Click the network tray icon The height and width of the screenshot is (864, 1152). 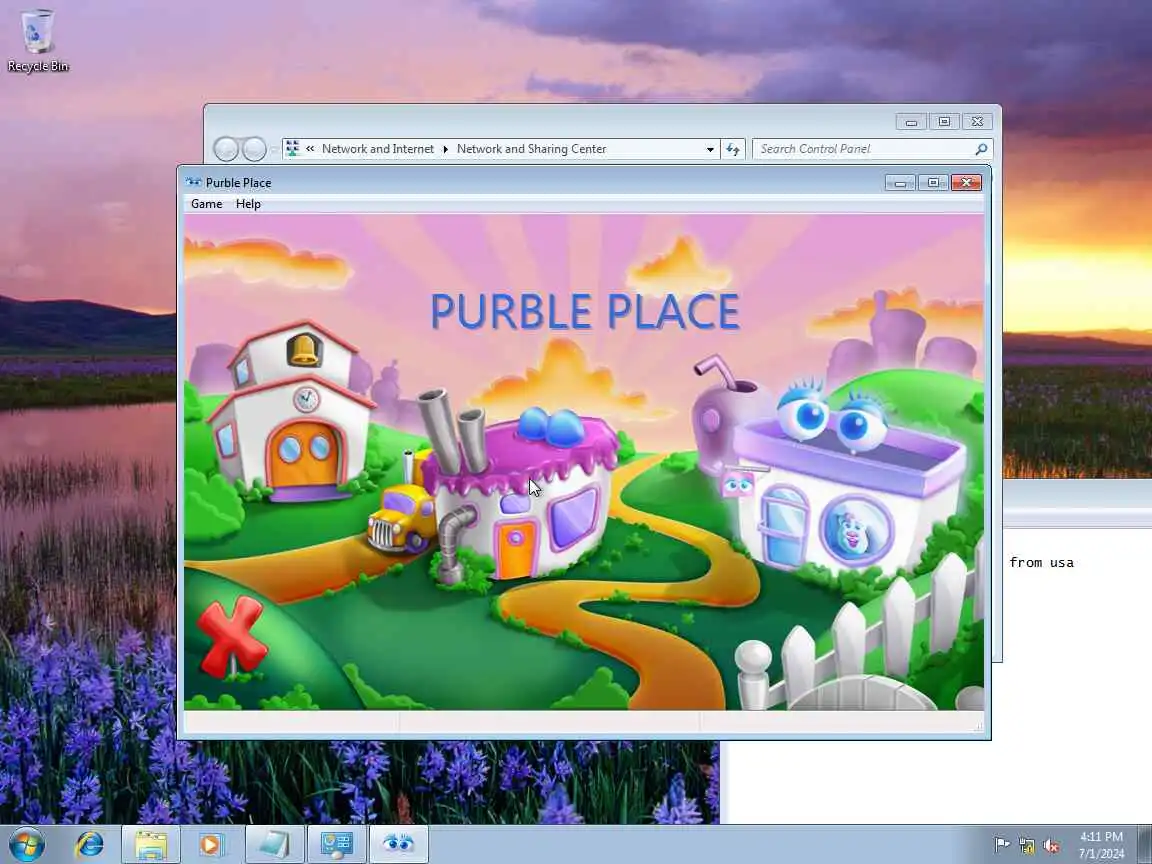(x=1026, y=846)
